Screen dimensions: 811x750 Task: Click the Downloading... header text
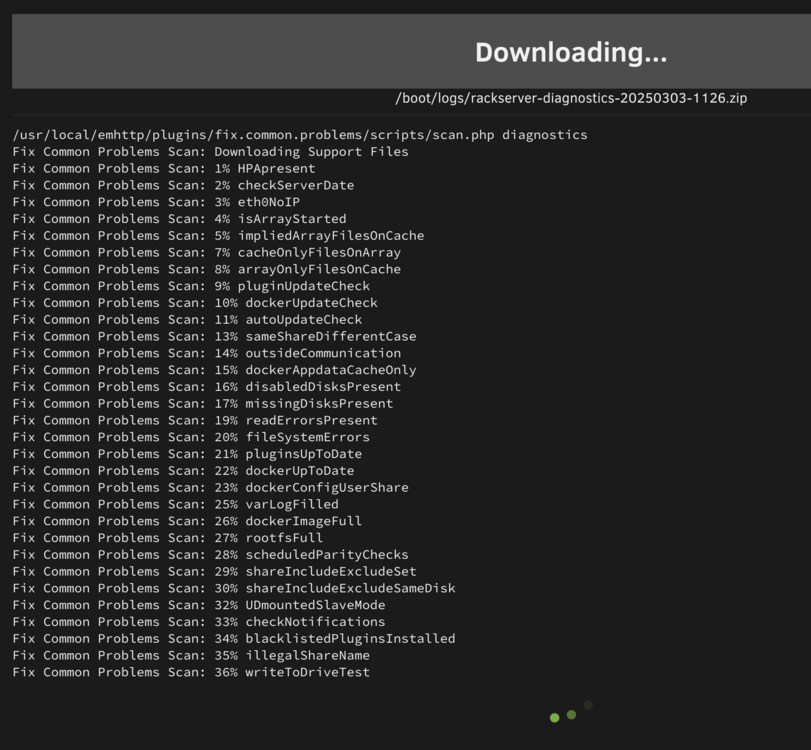(x=571, y=53)
